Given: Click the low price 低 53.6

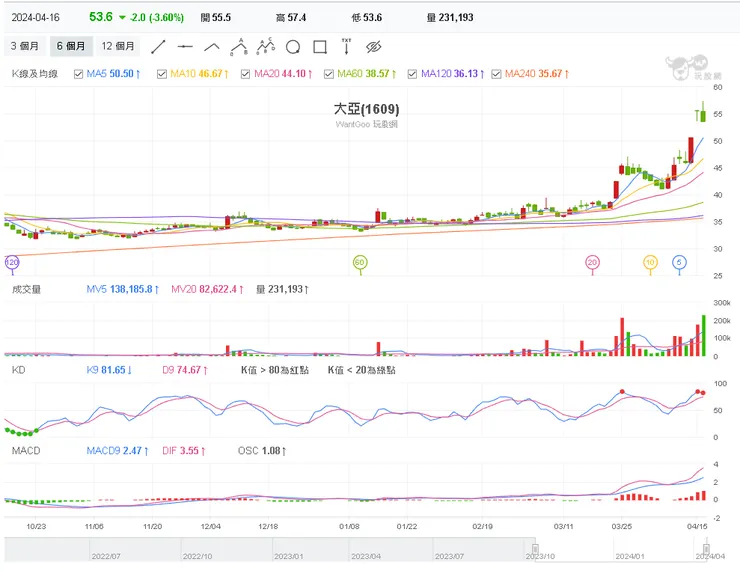Looking at the screenshot, I should (367, 17).
